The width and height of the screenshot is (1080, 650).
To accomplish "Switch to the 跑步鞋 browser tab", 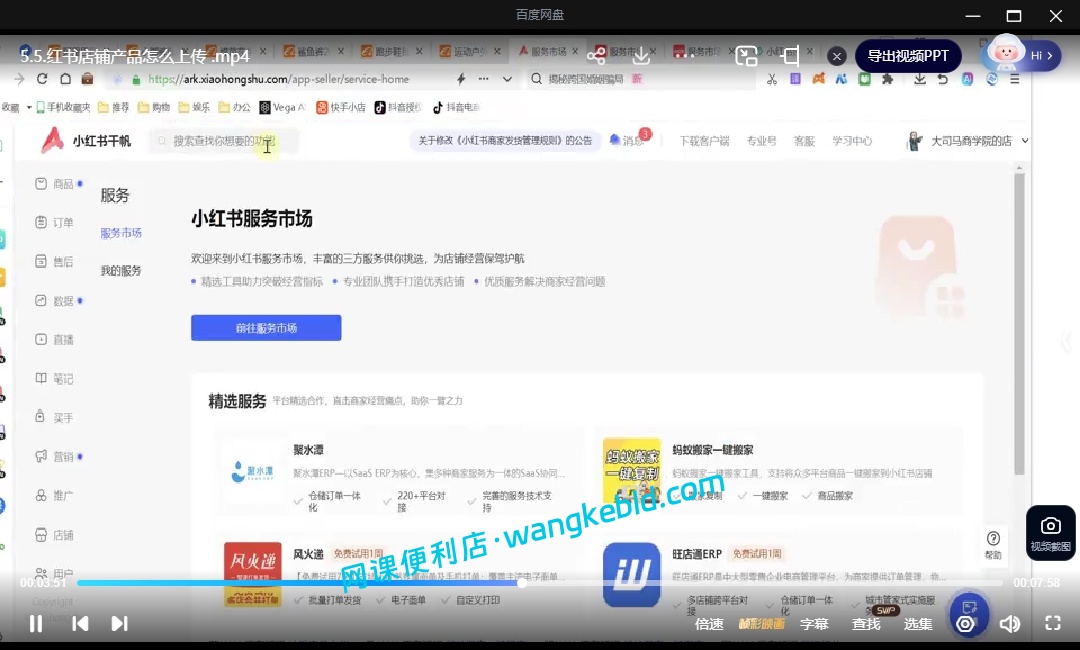I will click(x=390, y=52).
